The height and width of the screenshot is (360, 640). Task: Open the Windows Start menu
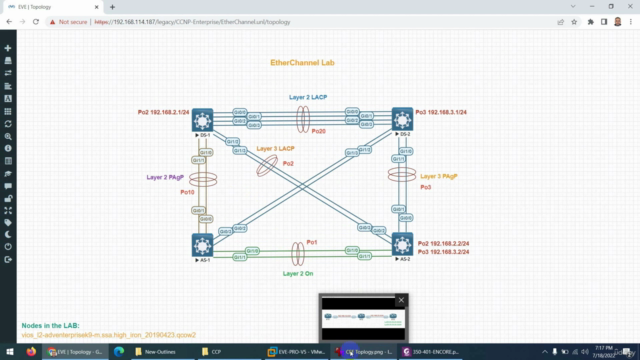pyautogui.click(x=10, y=352)
